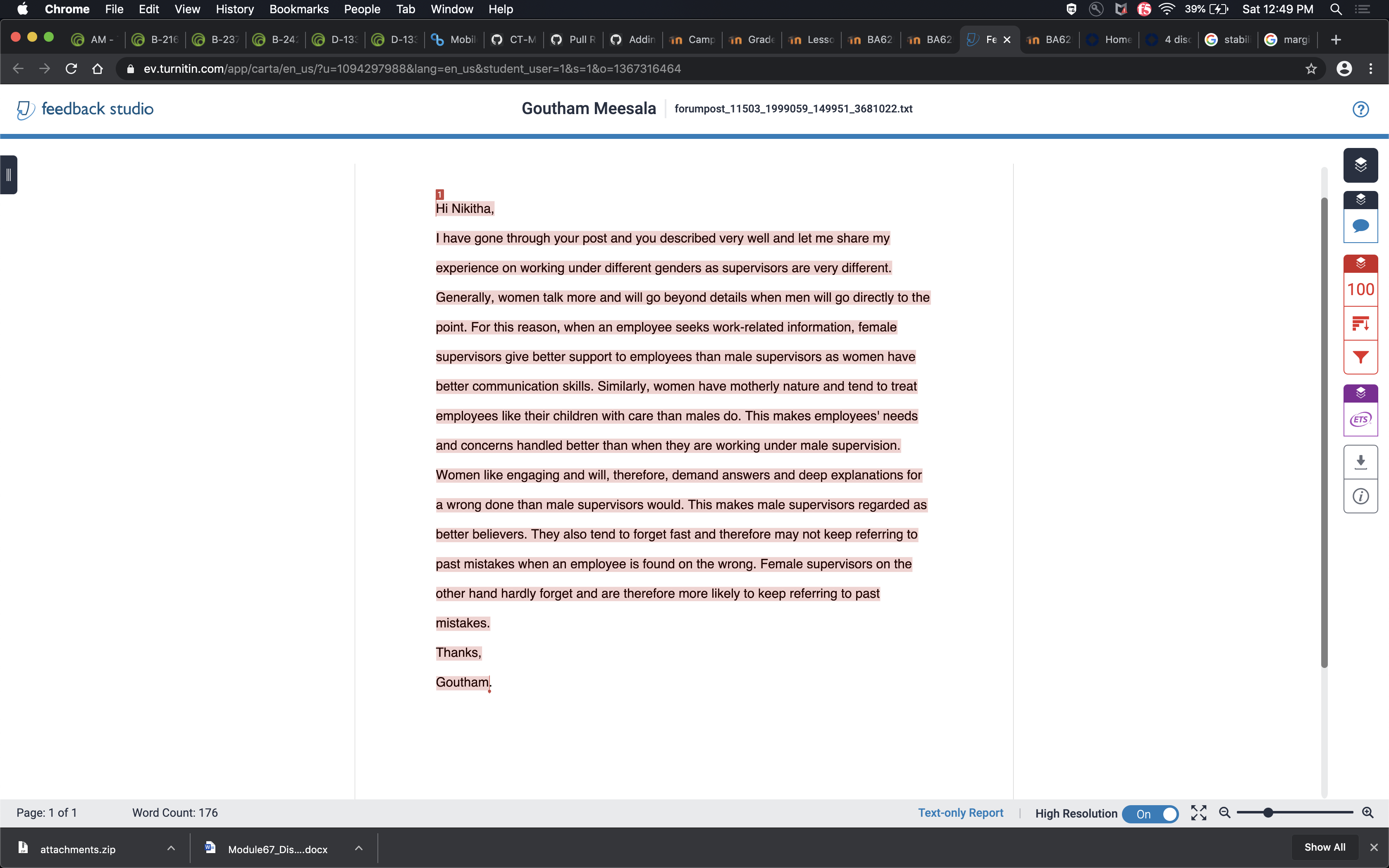Open the Text-only Report link

pos(960,813)
